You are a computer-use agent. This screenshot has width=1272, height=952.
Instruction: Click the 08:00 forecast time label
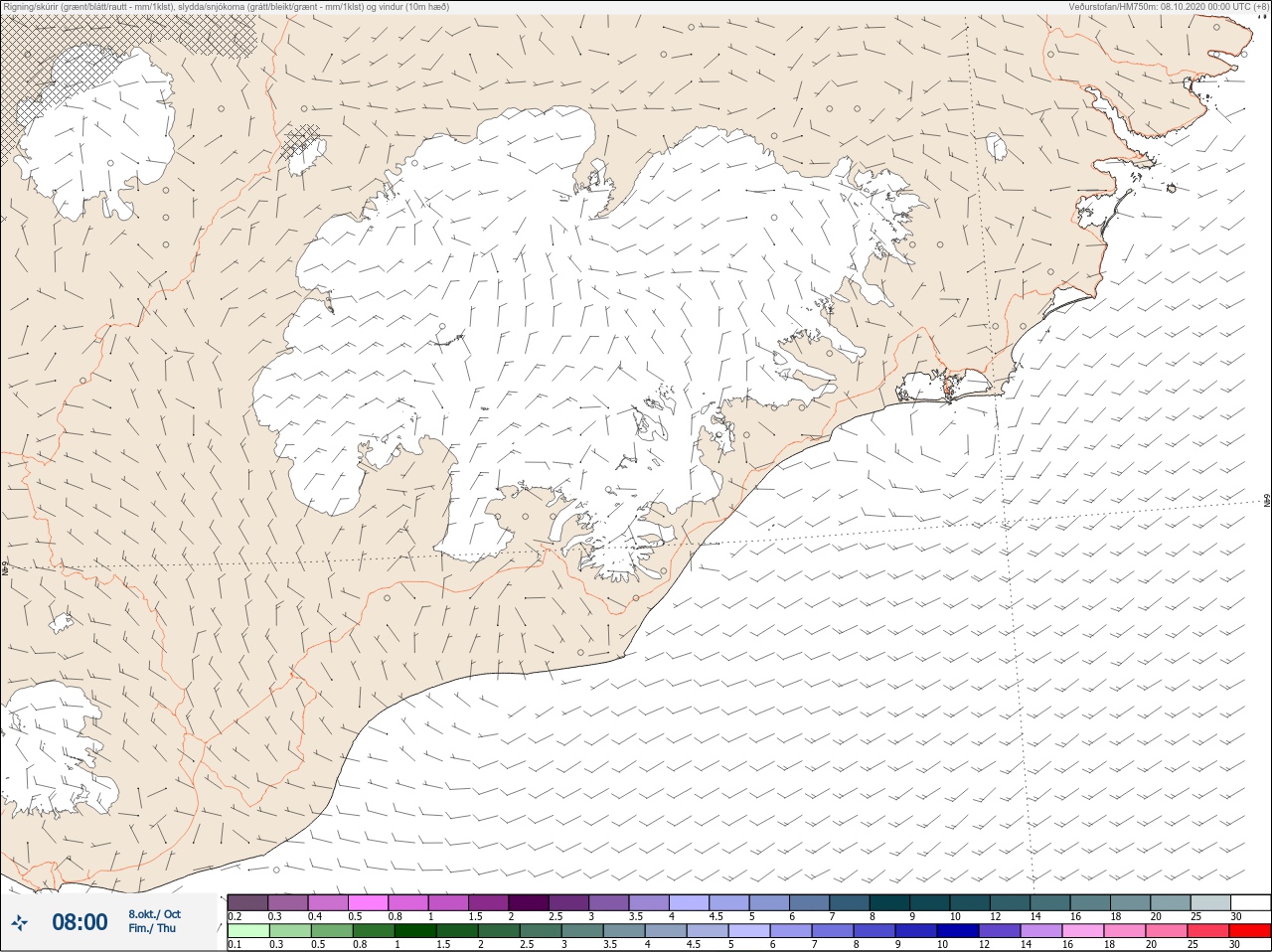coord(79,922)
